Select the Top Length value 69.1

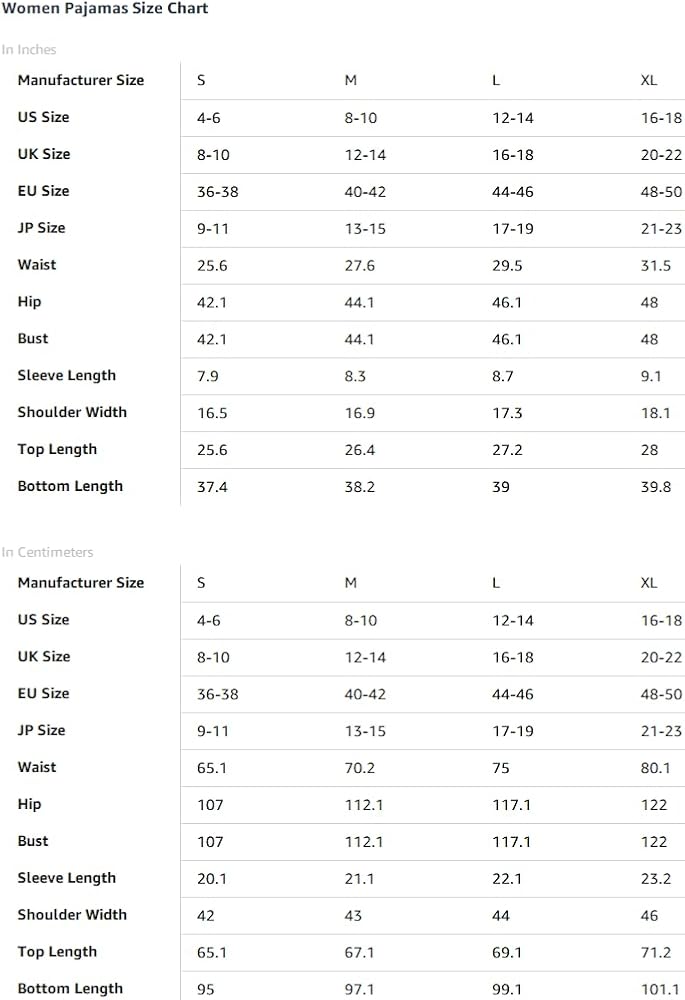click(x=507, y=953)
